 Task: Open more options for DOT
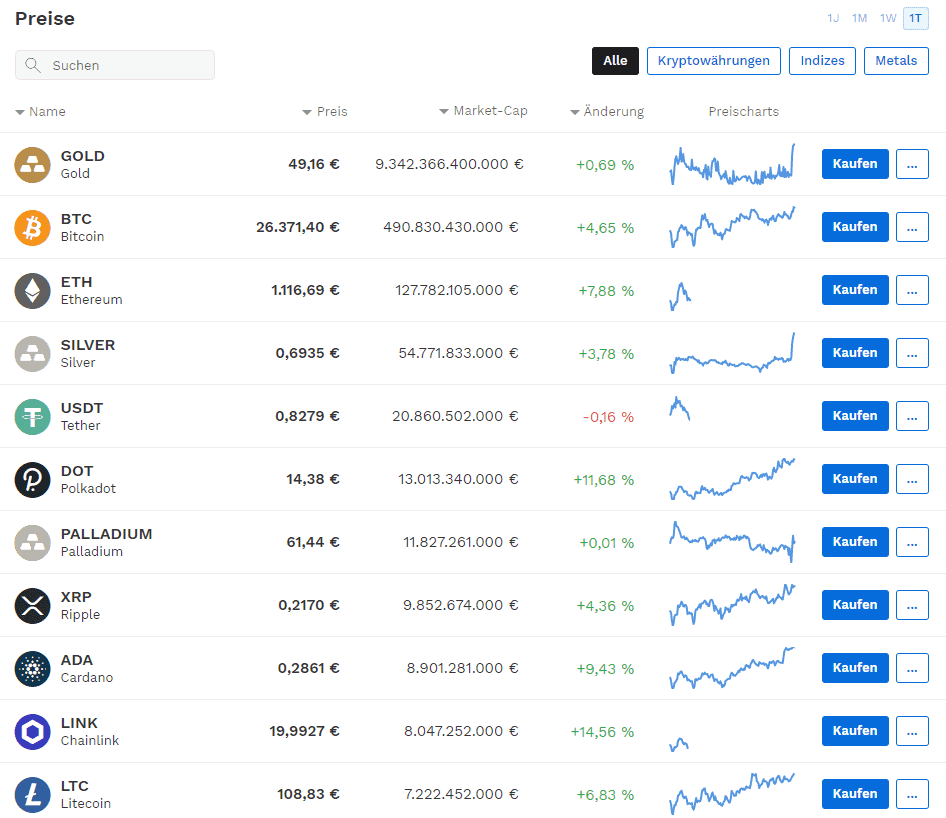point(912,479)
